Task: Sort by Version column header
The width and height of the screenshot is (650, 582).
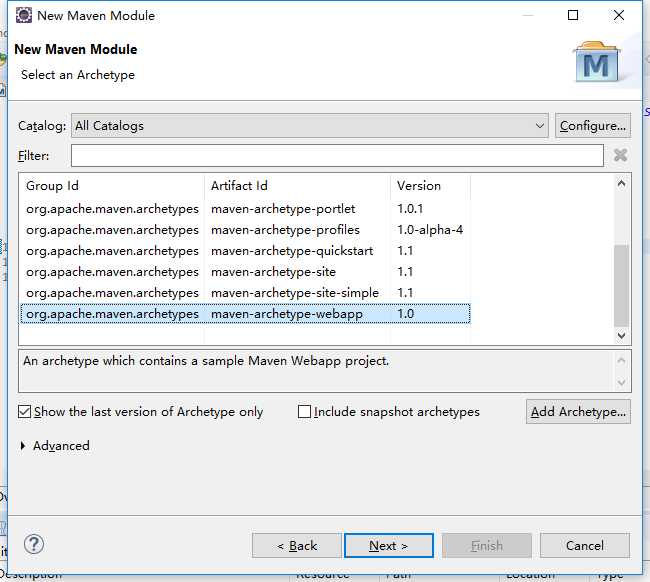Action: (430, 186)
